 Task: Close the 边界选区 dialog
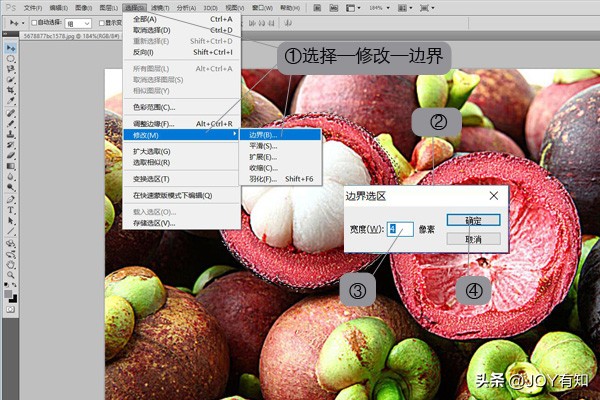tap(494, 196)
